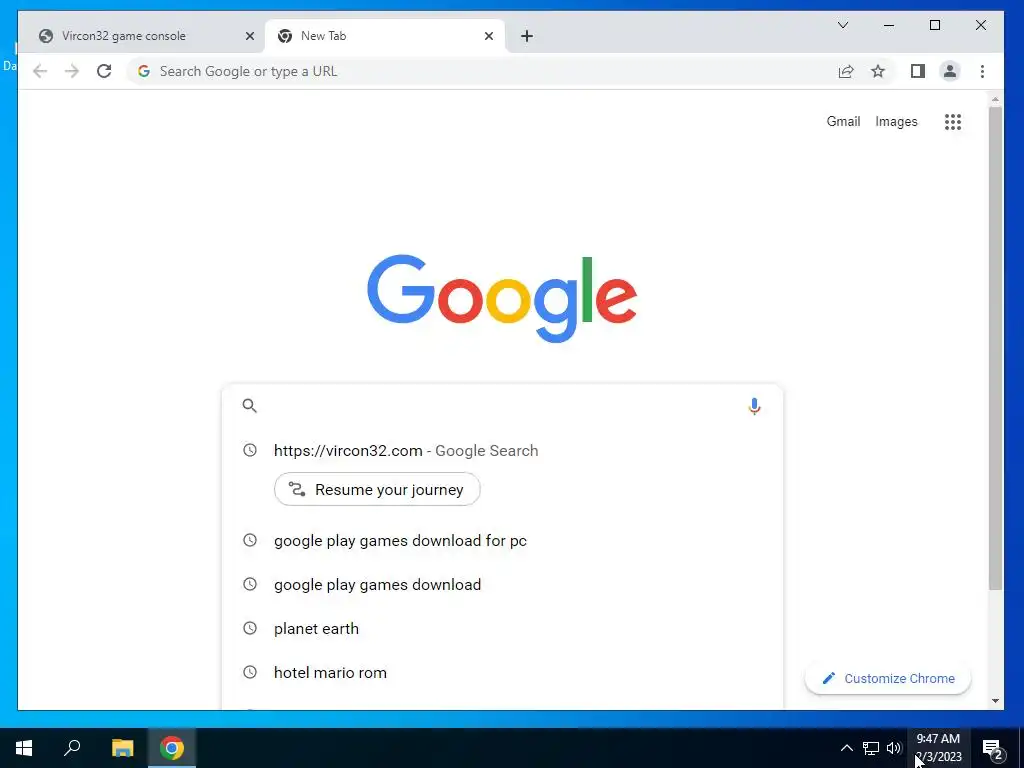The image size is (1024, 768).
Task: Toggle the Chrome side panel icon
Action: coord(918,71)
